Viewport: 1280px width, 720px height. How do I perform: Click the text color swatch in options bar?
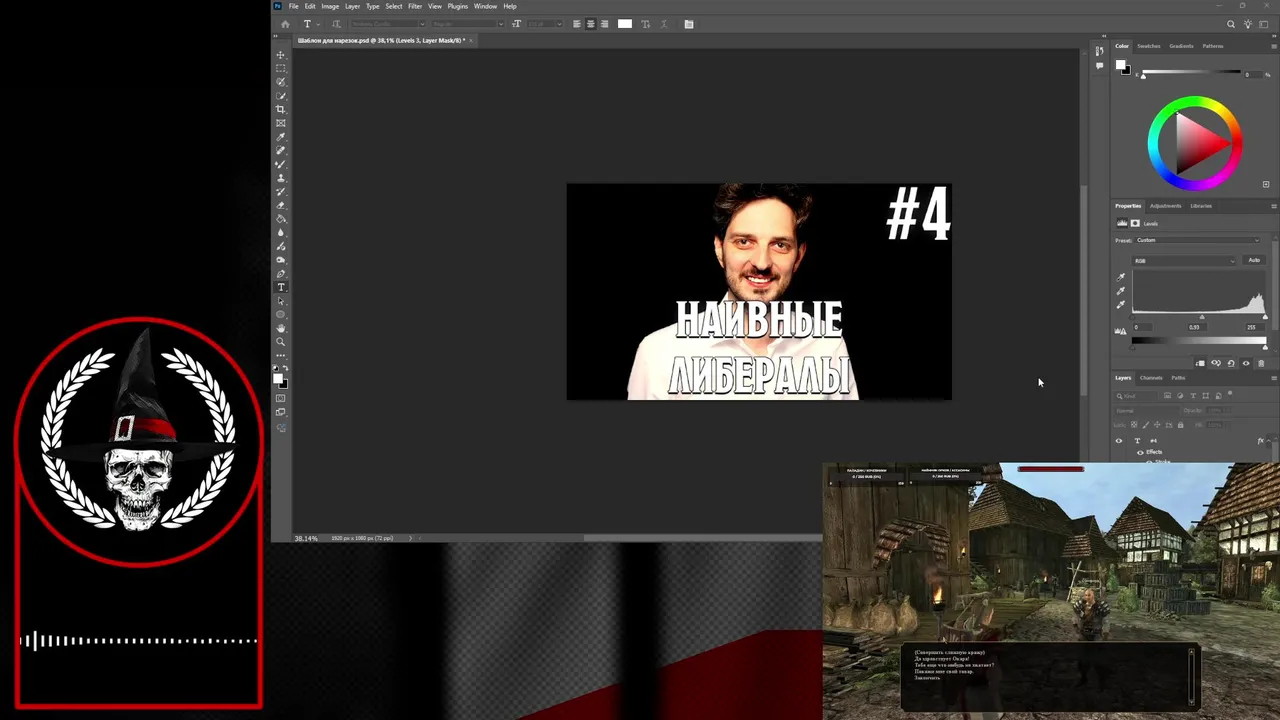tap(625, 24)
